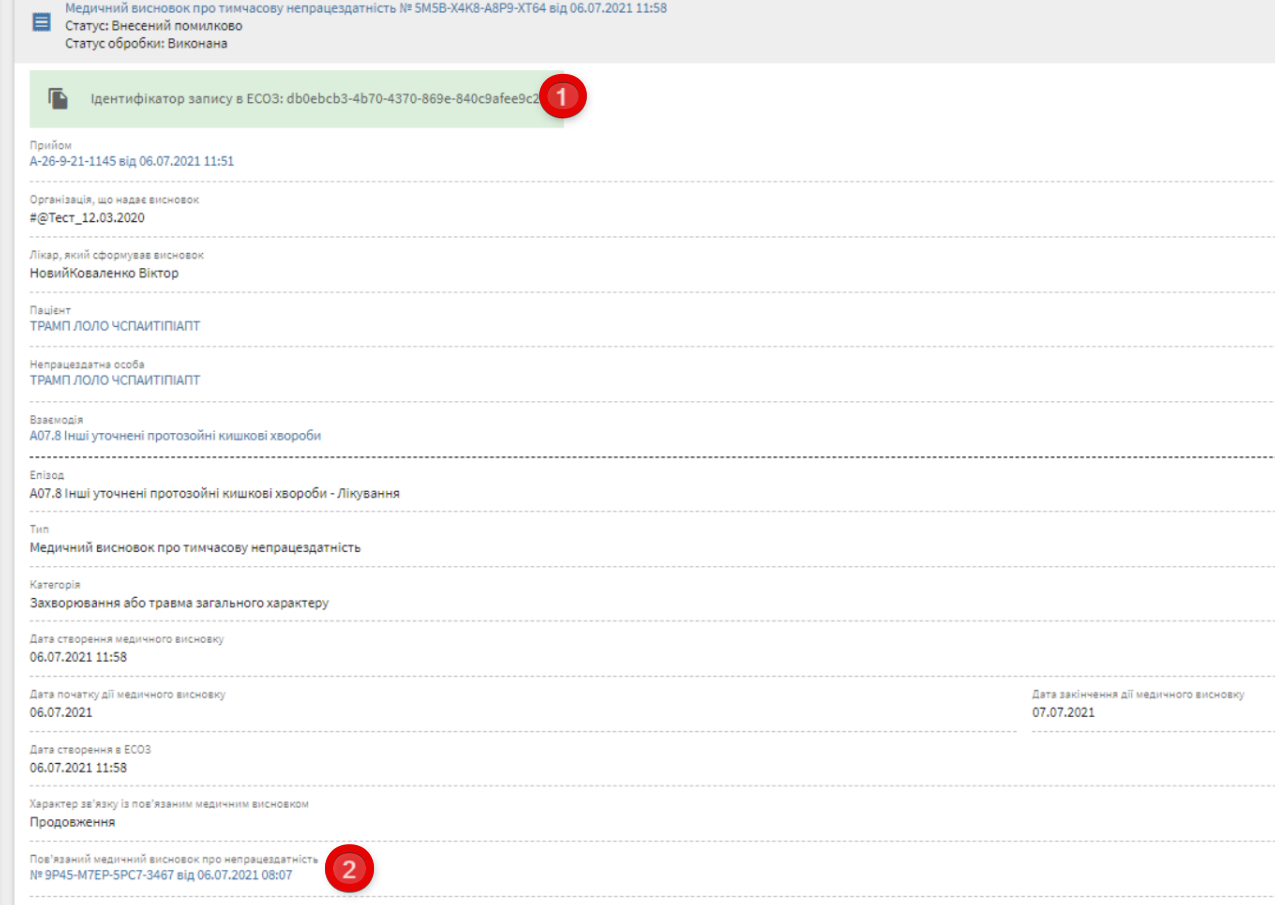Image resolution: width=1275 pixels, height=905 pixels.
Task: Click the red marker number 2
Action: [x=348, y=870]
